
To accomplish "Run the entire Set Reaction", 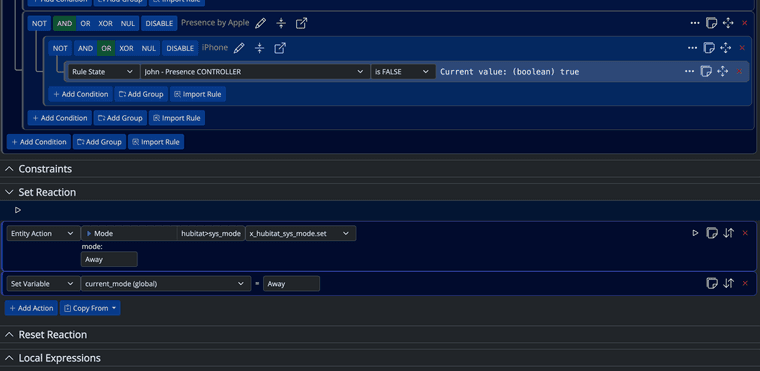I will (x=18, y=210).
